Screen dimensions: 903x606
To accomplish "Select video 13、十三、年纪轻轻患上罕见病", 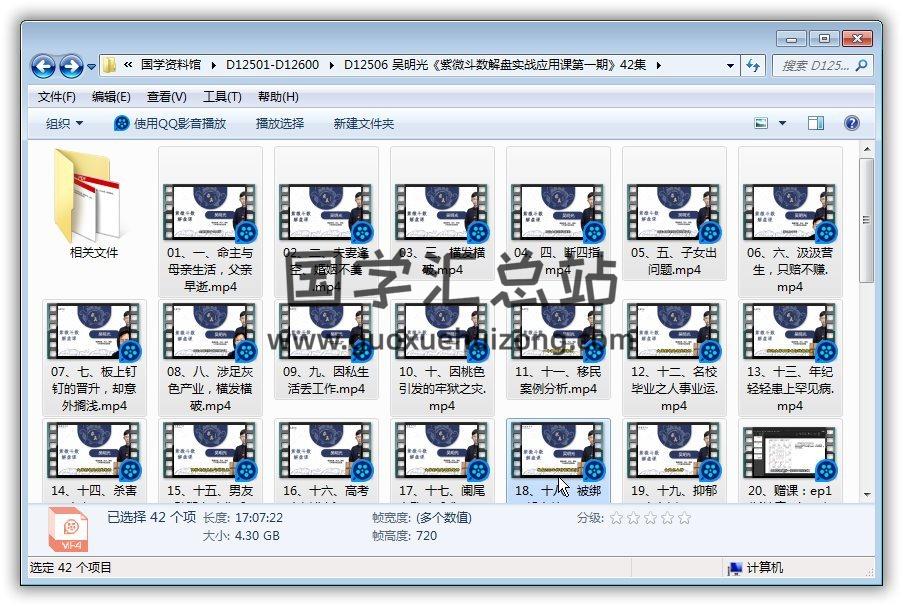I will pos(790,357).
